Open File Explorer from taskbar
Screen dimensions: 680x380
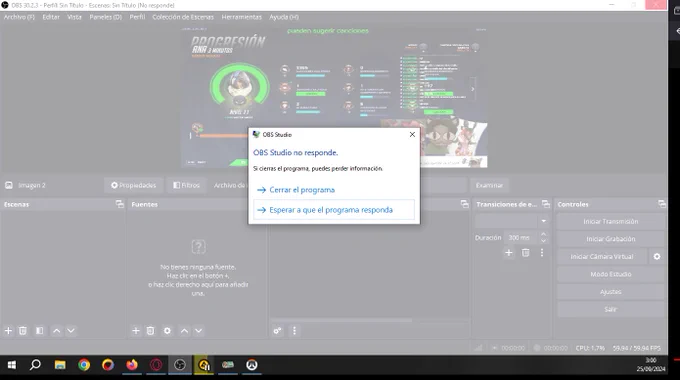tap(60, 365)
